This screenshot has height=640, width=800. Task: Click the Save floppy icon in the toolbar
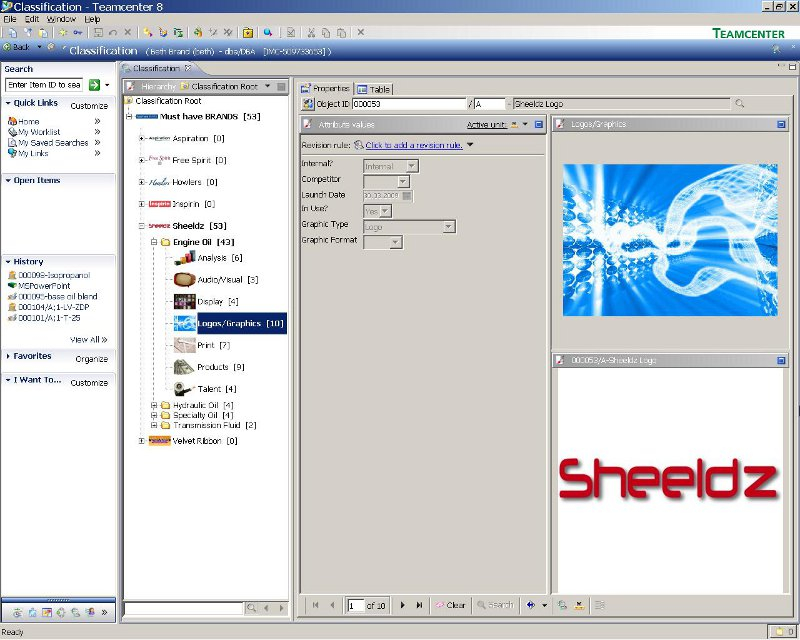tap(98, 33)
